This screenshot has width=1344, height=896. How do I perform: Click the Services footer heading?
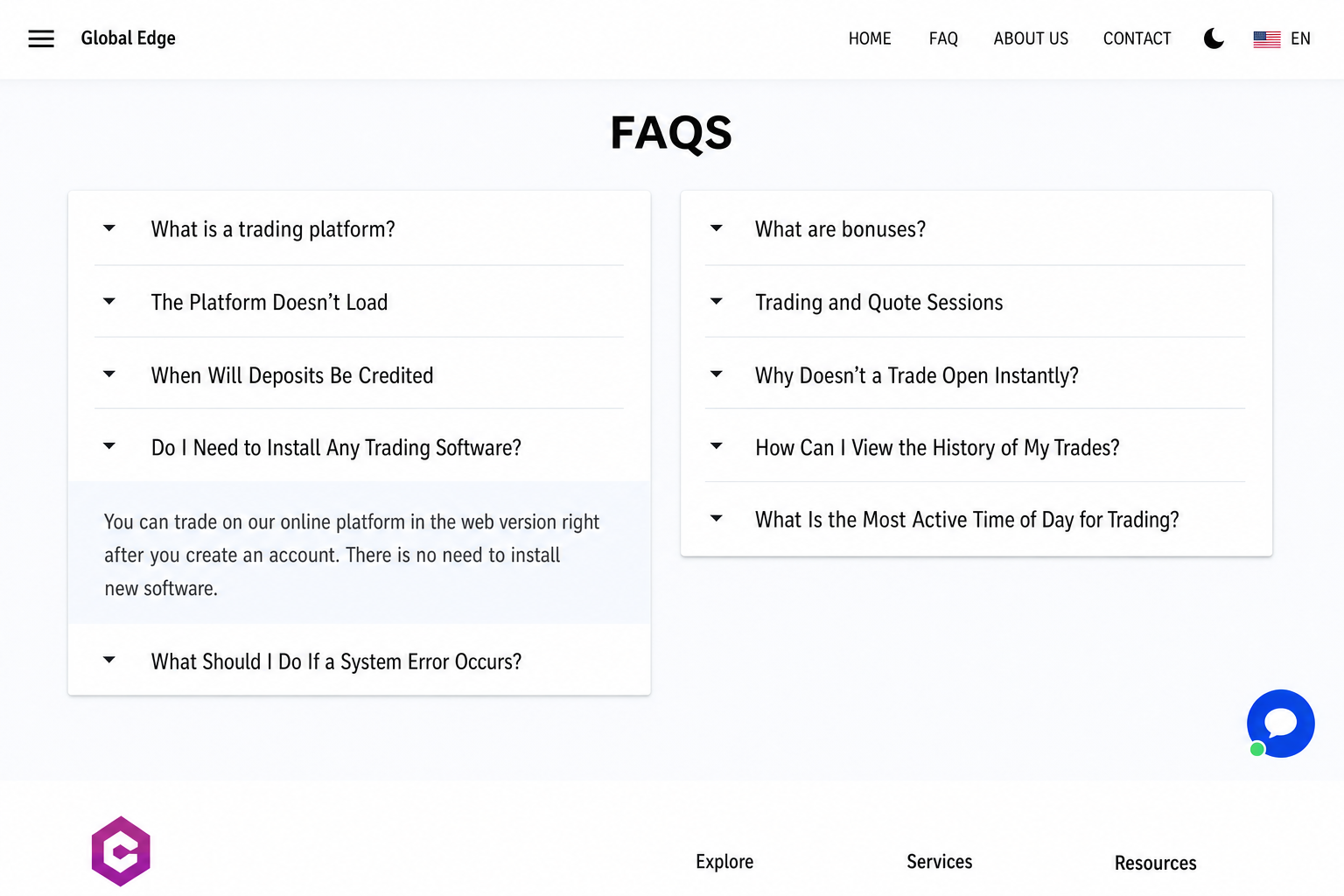(x=939, y=862)
